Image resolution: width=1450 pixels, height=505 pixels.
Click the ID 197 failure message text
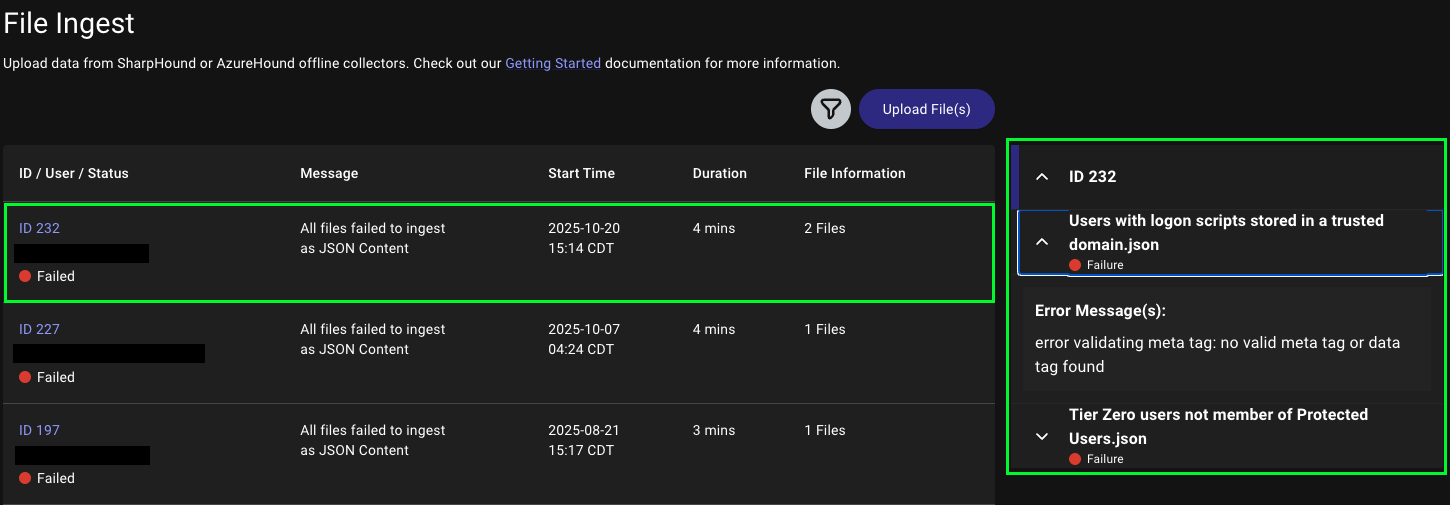pos(373,440)
